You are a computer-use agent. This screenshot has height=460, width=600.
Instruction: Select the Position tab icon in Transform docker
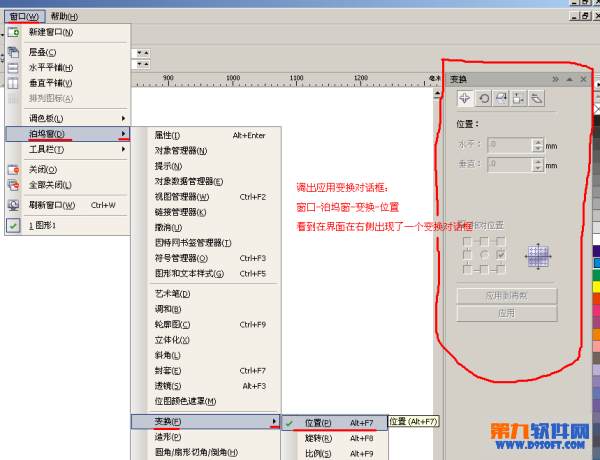465,98
